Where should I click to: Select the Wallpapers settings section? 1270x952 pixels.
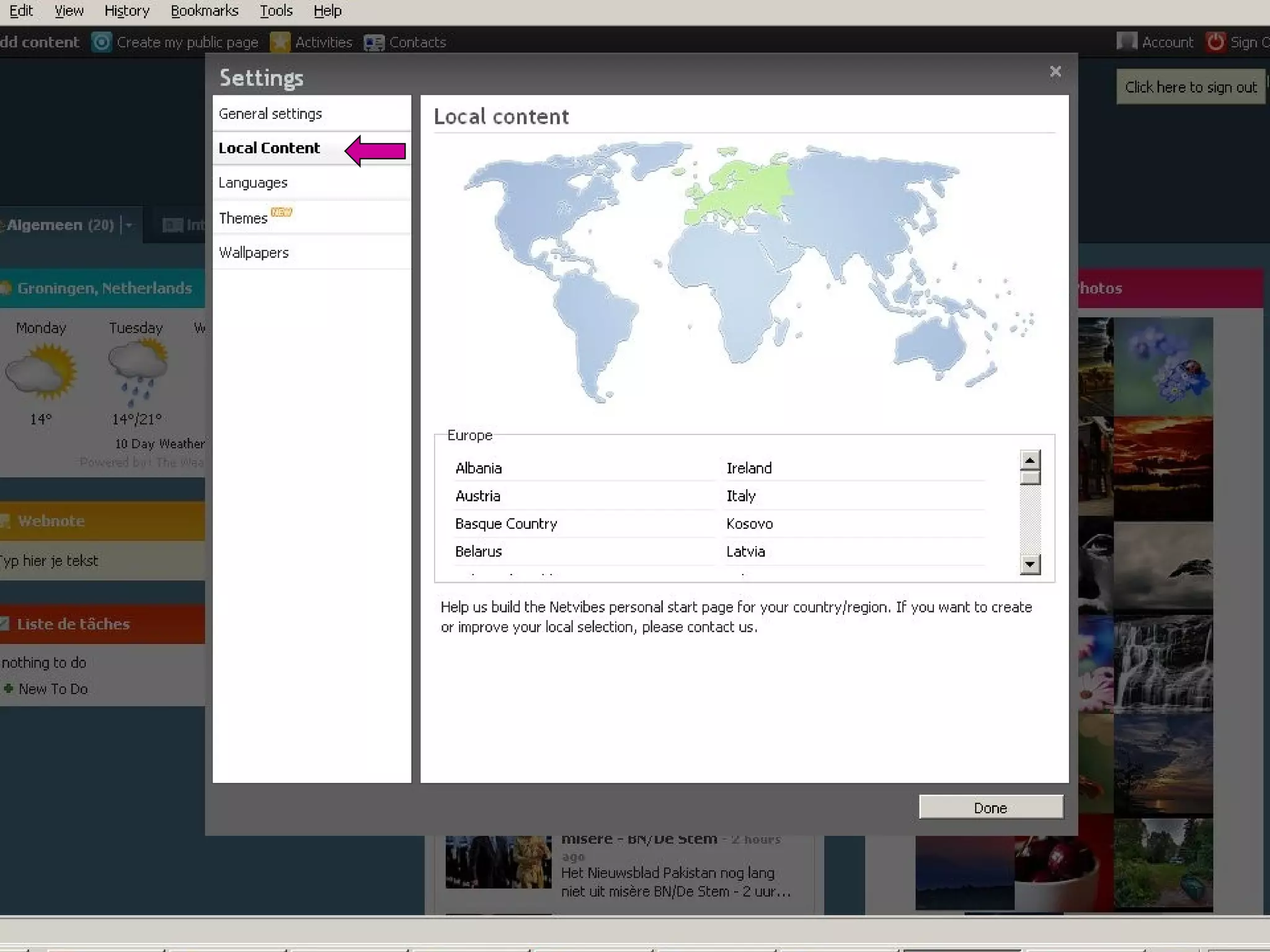coord(254,253)
